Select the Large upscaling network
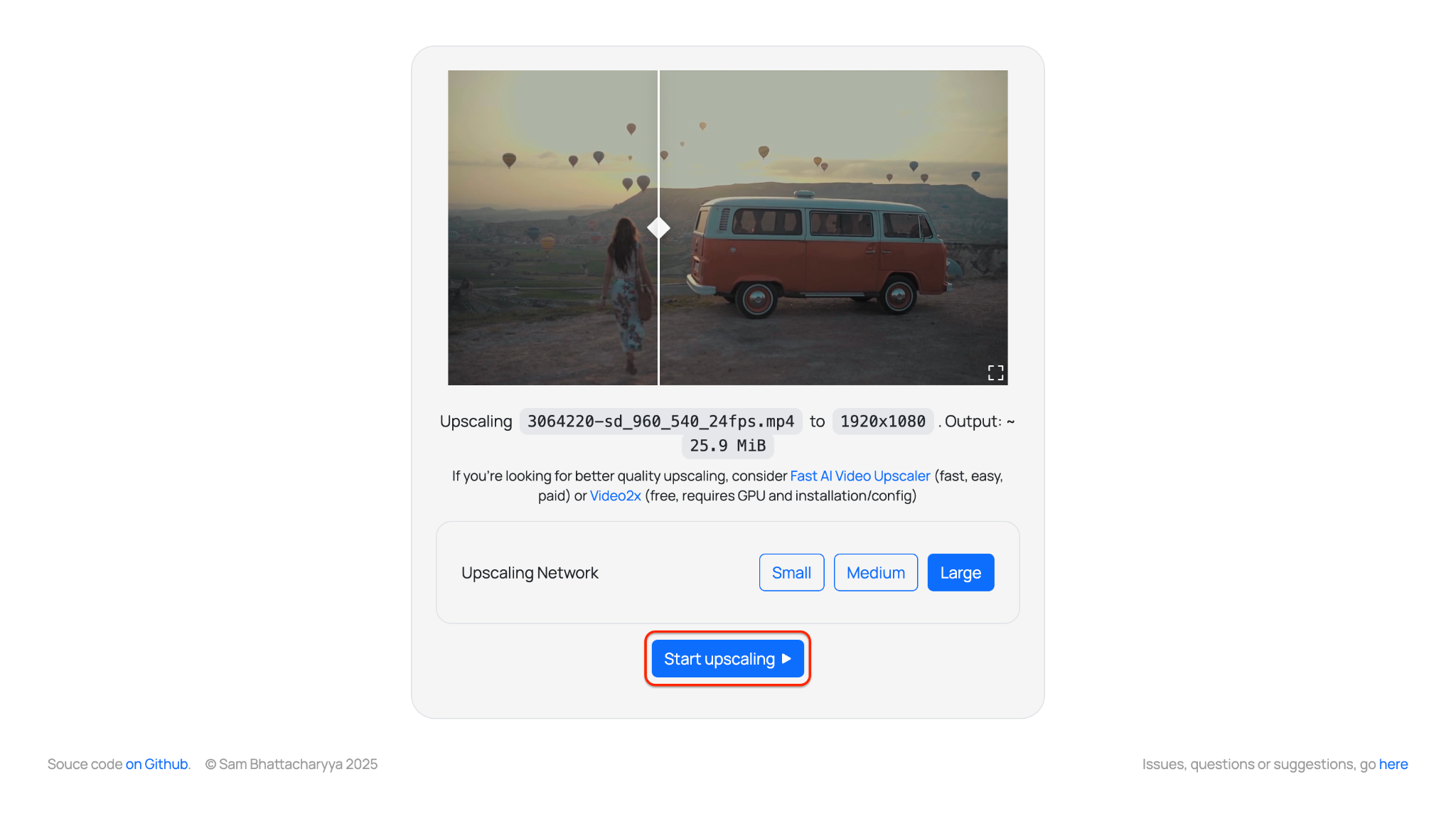The width and height of the screenshot is (1456, 821). pyautogui.click(x=960, y=572)
